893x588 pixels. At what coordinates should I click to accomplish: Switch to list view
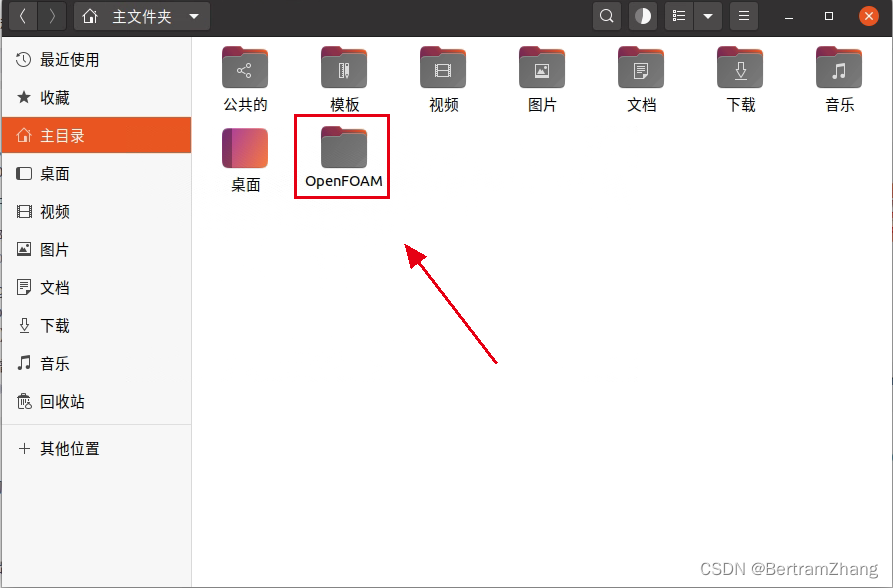pos(679,16)
